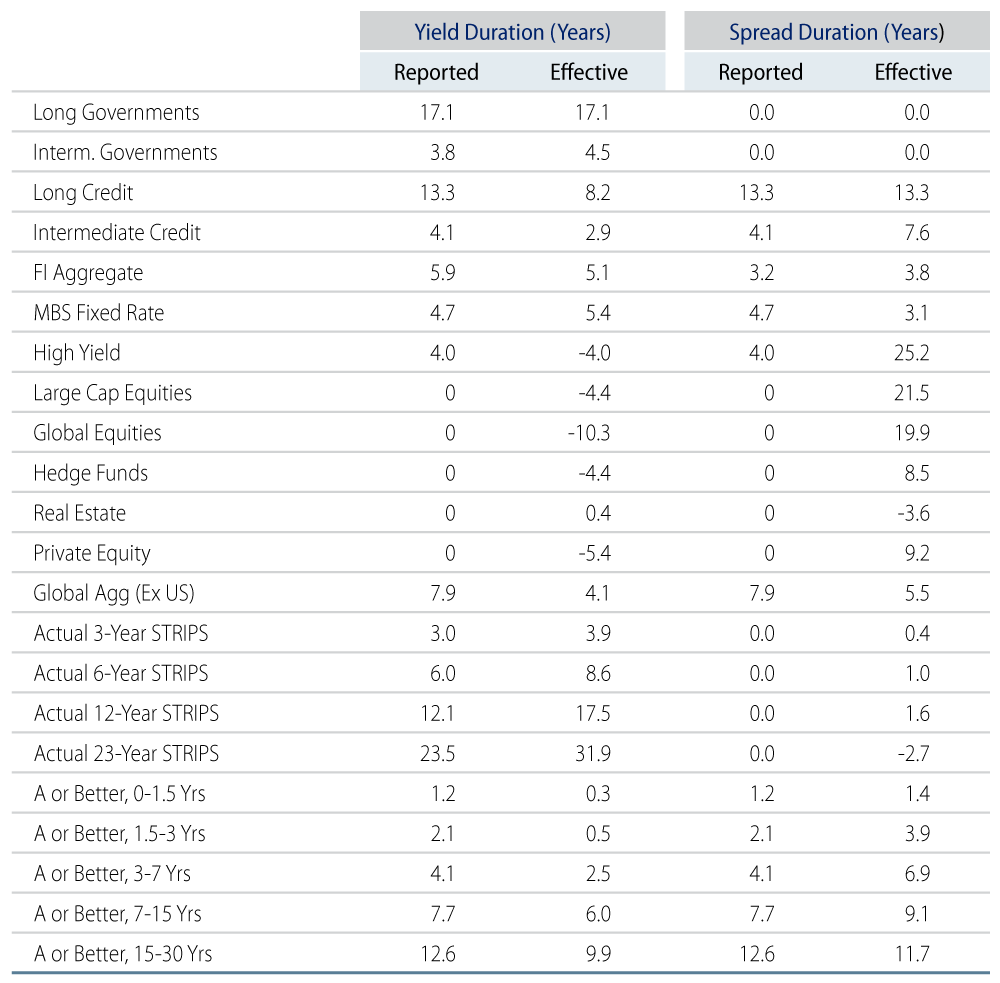The width and height of the screenshot is (1000, 983).
Task: Select the FI Aggregate row label
Action: 88,273
